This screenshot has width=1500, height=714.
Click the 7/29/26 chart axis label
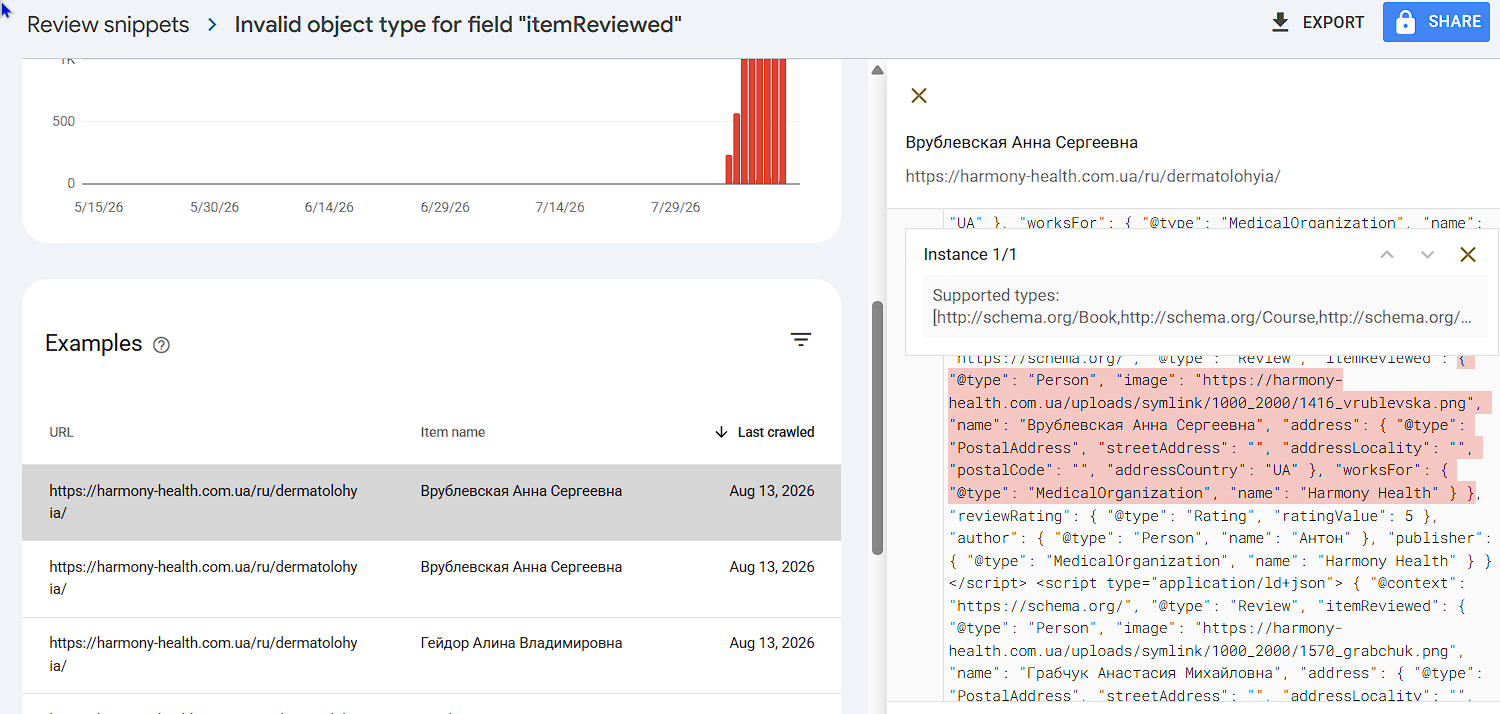676,207
